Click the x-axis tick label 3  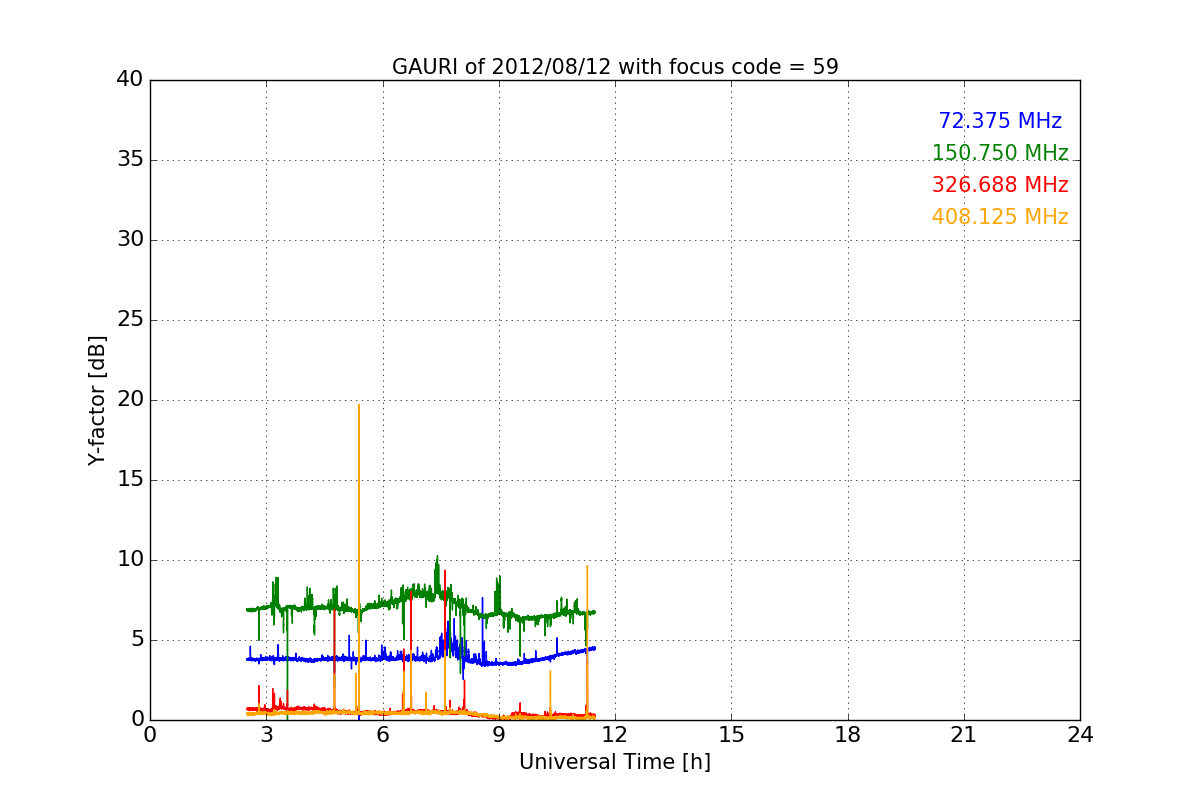pyautogui.click(x=266, y=735)
